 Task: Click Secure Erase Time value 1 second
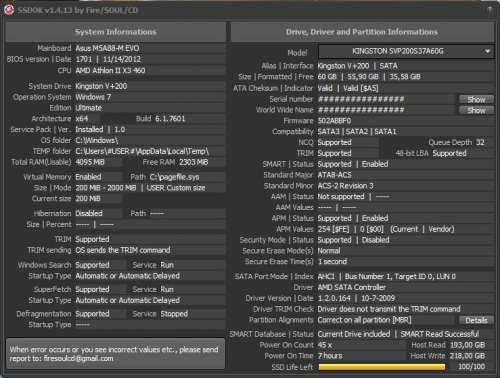point(332,262)
